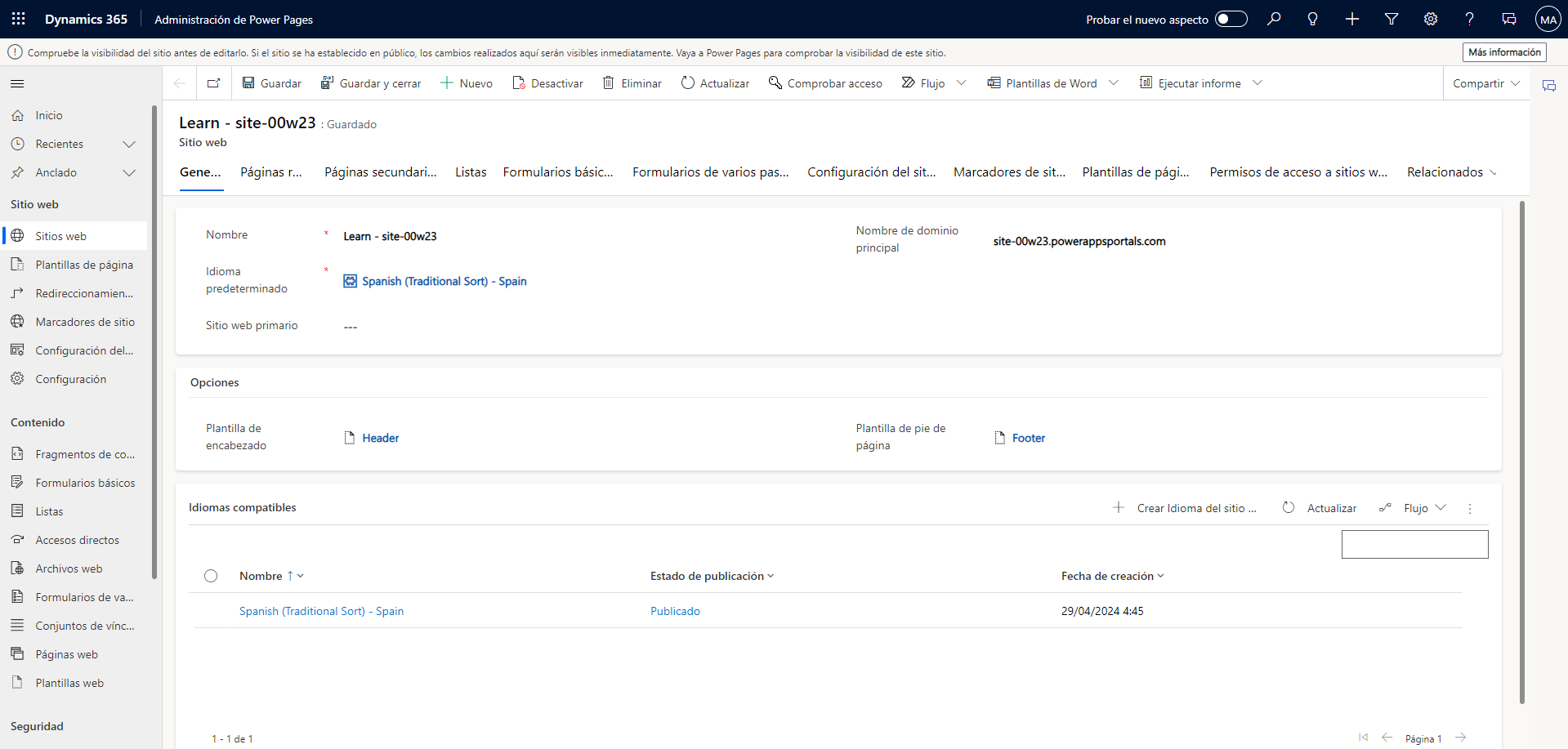
Task: Click Guardar y cerrar
Action: 371,83
